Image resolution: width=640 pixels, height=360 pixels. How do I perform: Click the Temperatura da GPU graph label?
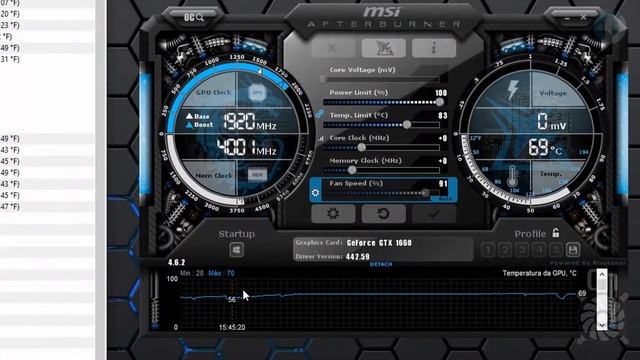point(539,273)
